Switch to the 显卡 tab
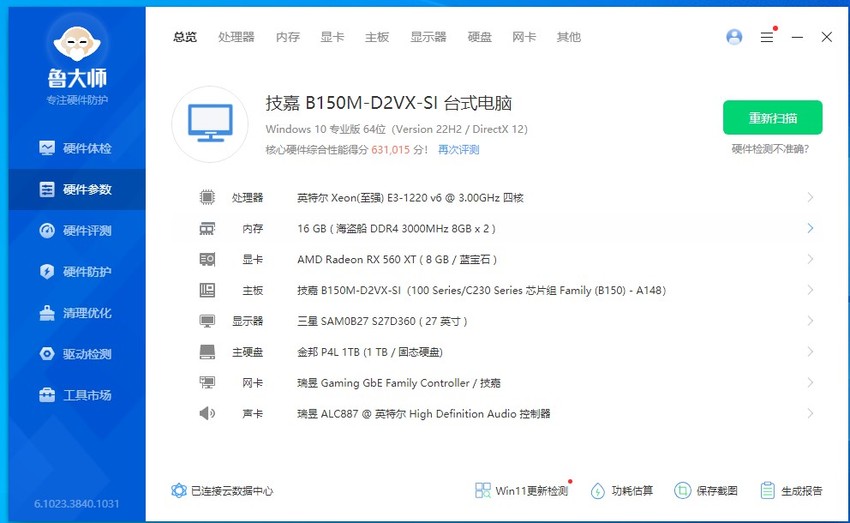Image resolution: width=850 pixels, height=523 pixels. tap(332, 37)
